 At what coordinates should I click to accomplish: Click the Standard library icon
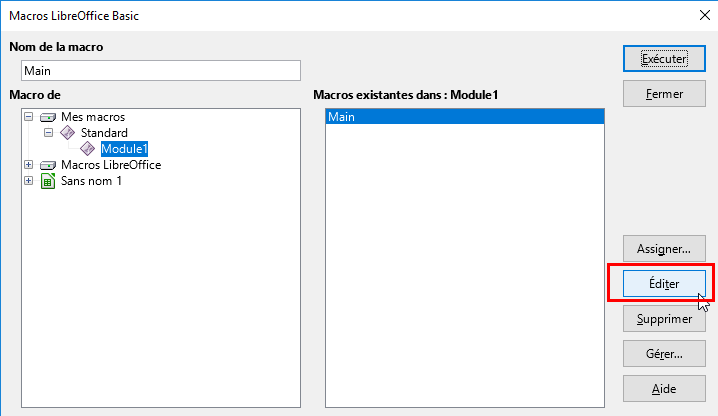(68, 133)
